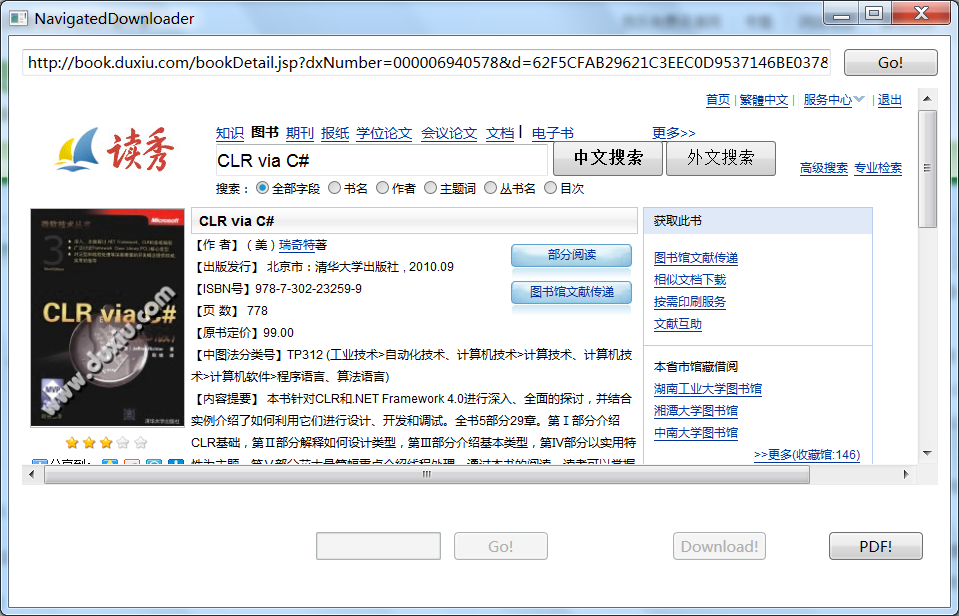Viewport: 959px width, 616px height.
Task: Switch to the 会议论文 tab
Action: click(x=449, y=133)
